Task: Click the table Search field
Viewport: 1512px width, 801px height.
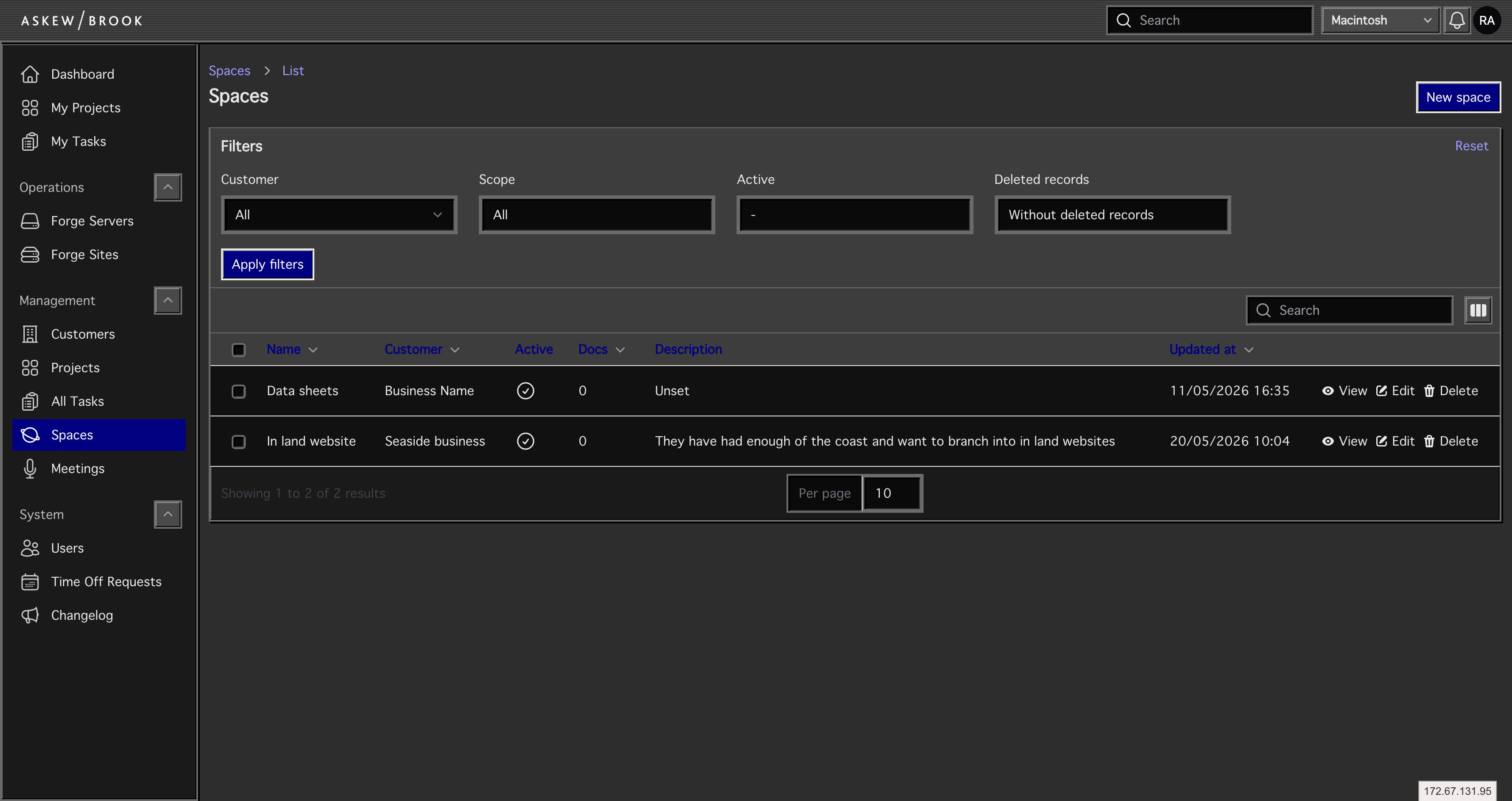Action: tap(1349, 310)
